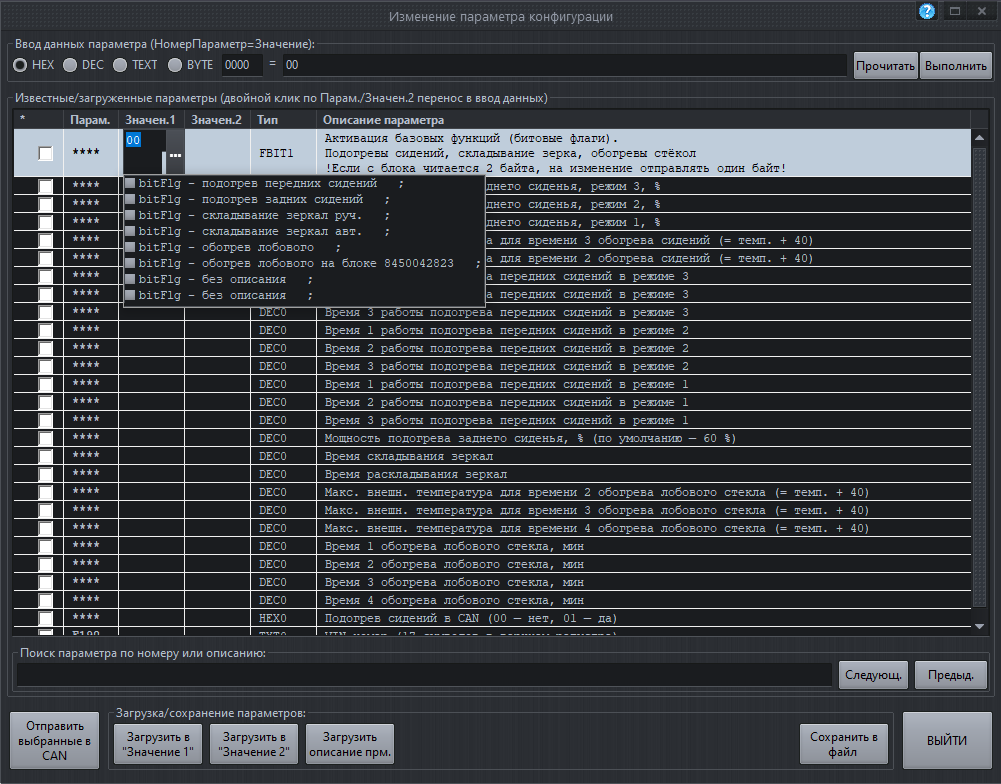The image size is (1001, 784).
Task: Select the DEC input format option
Action: (70, 65)
